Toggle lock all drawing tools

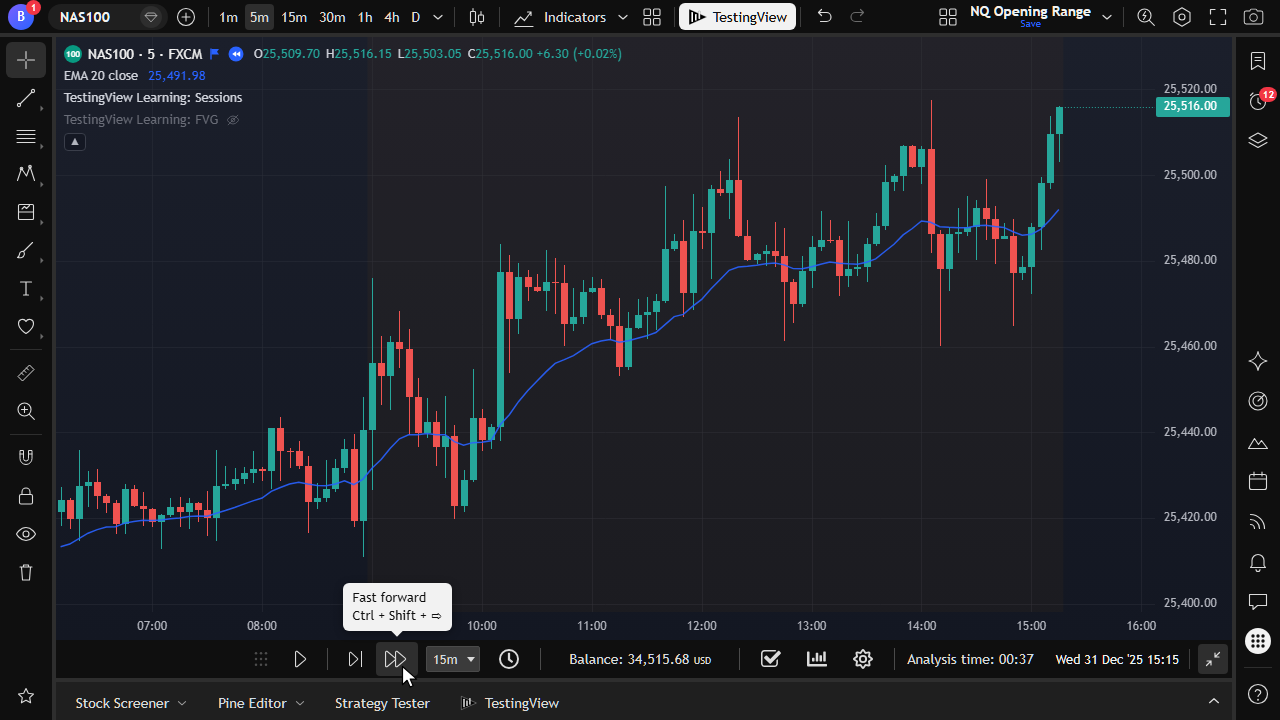[x=26, y=496]
